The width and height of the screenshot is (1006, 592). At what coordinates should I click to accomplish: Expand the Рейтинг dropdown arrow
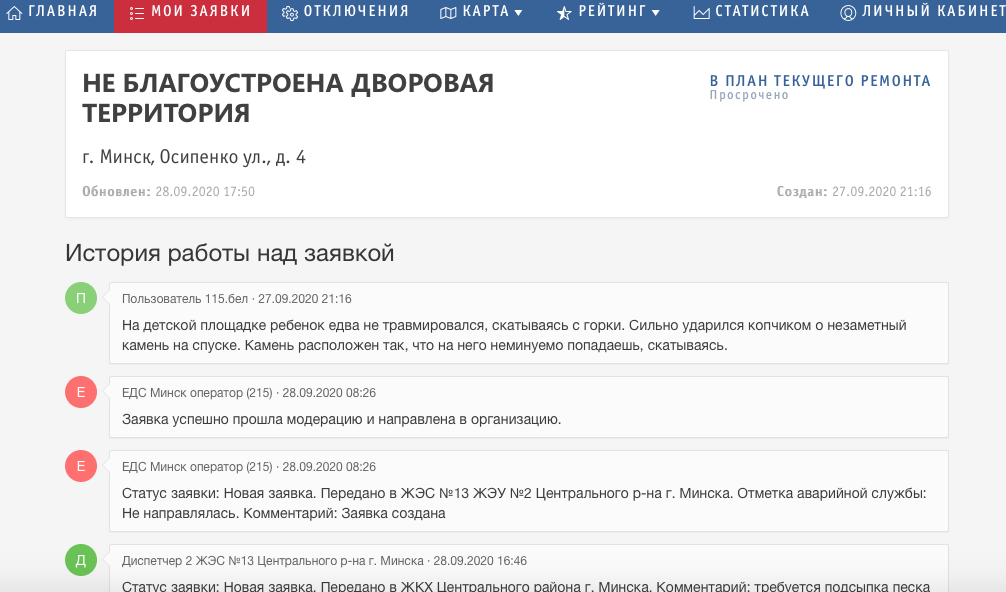pos(656,13)
